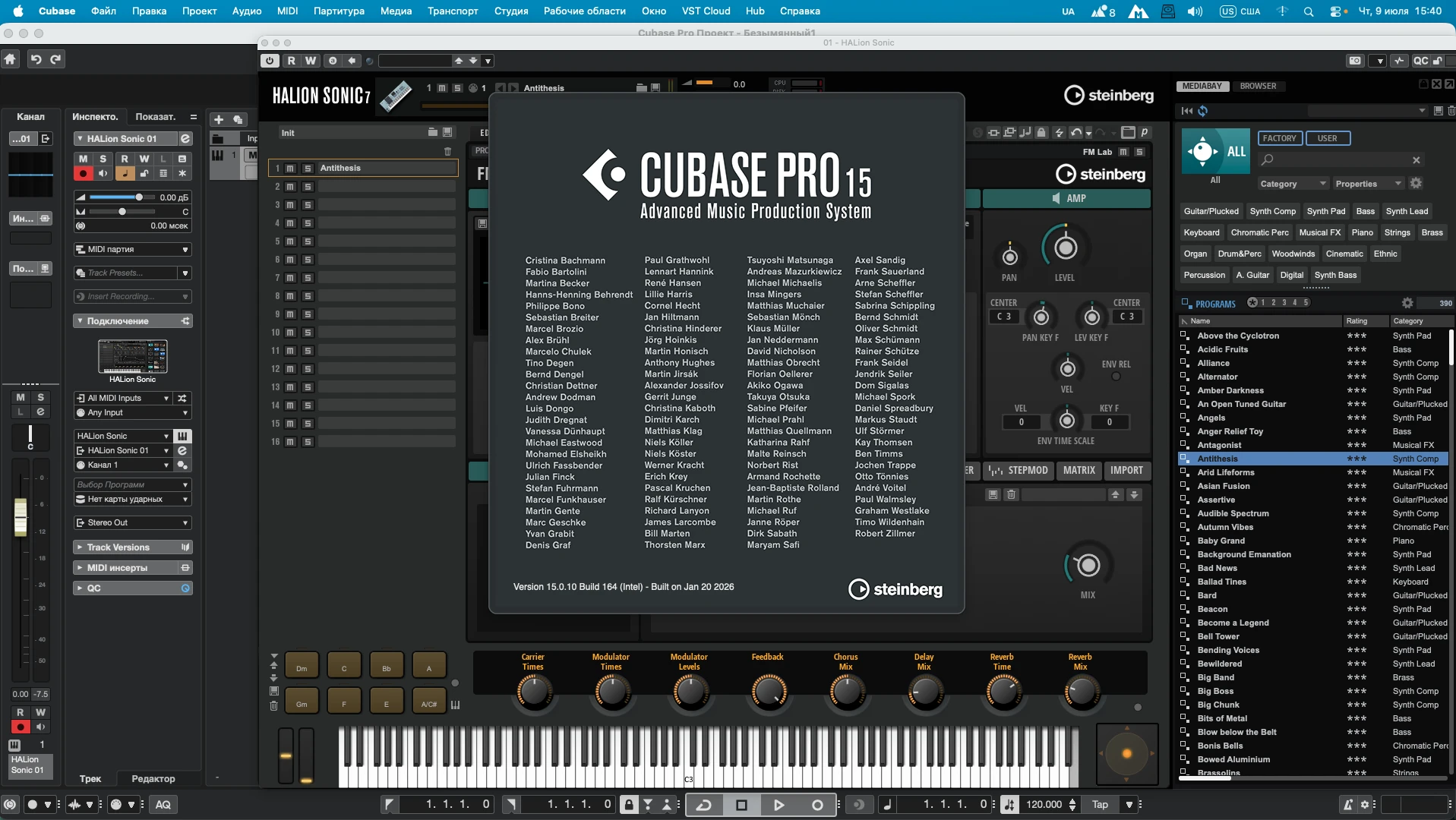
Task: Toggle plug-in Write automation W button
Action: point(311,61)
